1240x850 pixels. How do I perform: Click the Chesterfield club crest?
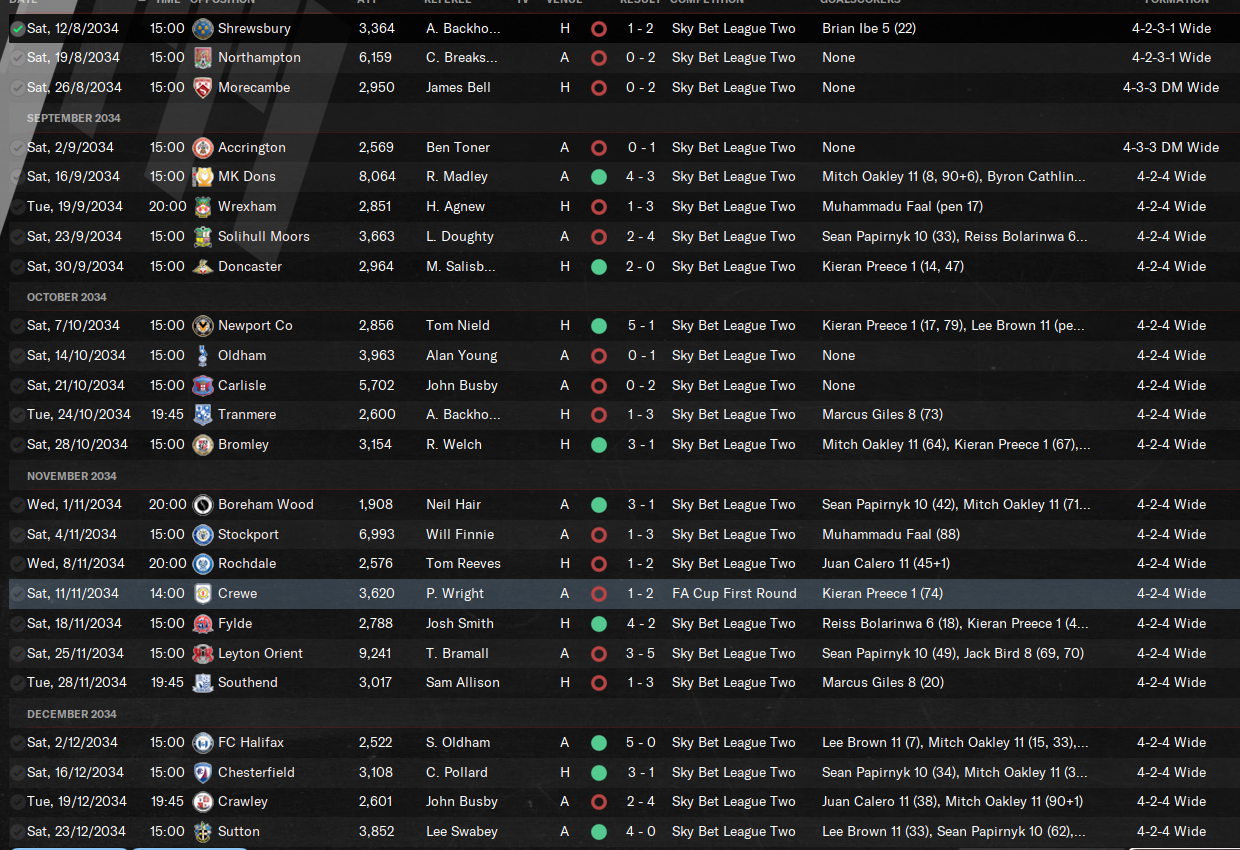[x=203, y=772]
